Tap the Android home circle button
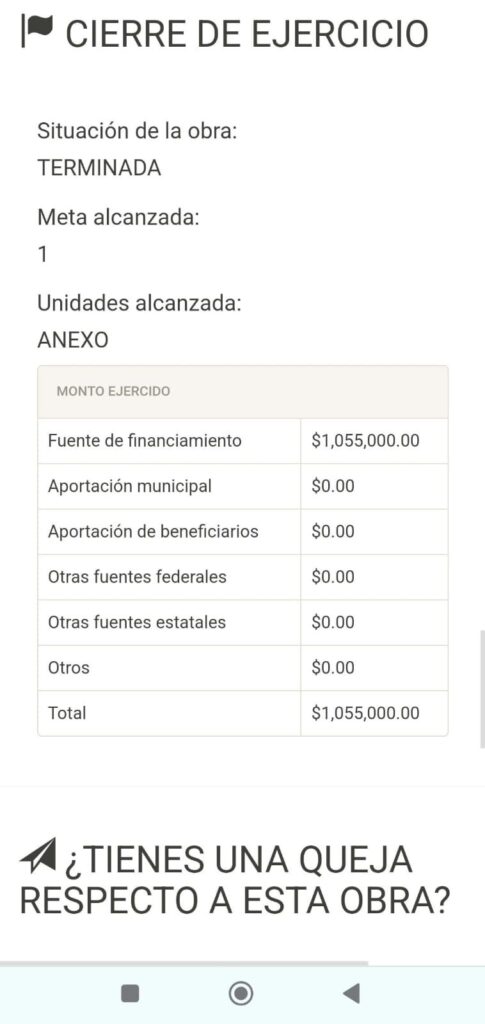 click(x=241, y=993)
